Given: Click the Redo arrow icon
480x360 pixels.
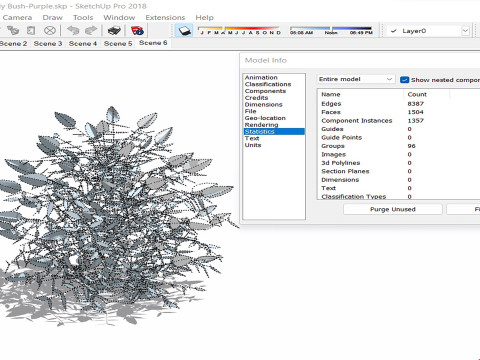Looking at the screenshot, I should [91, 31].
